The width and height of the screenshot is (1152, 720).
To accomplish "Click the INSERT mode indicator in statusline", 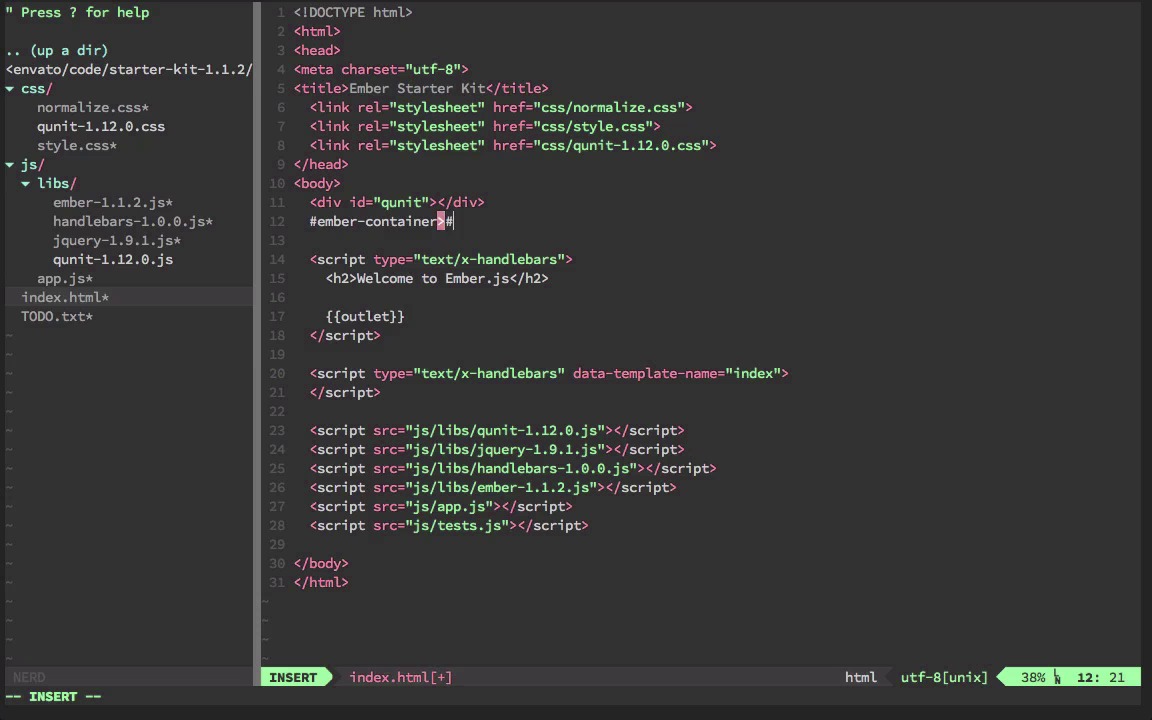I will coord(293,677).
